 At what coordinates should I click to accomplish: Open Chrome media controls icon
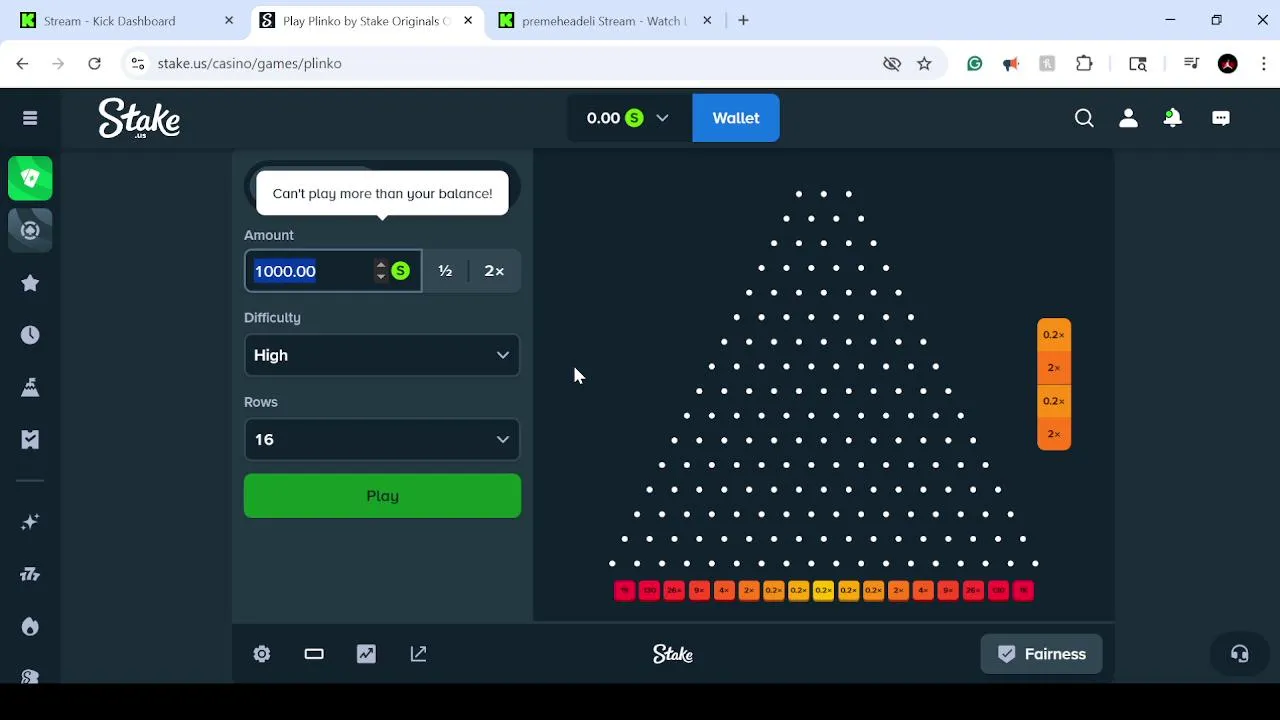coord(1190,63)
